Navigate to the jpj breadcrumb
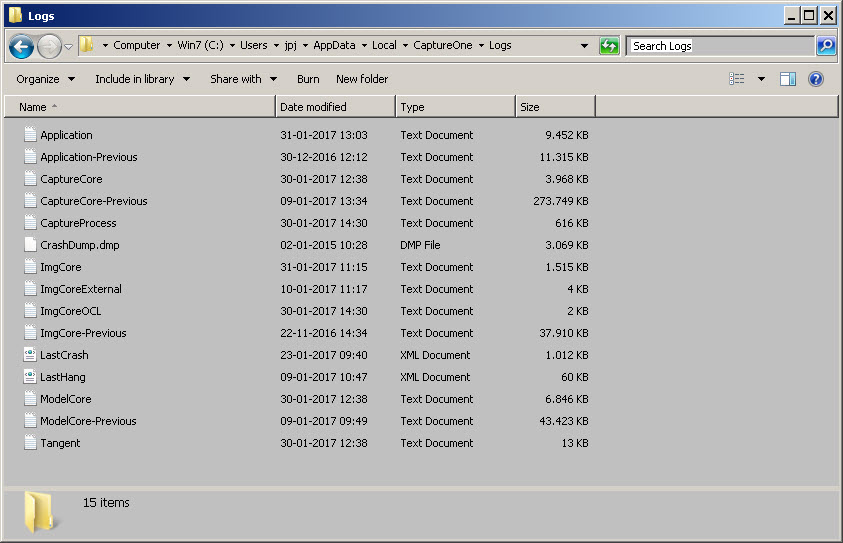The height and width of the screenshot is (543, 843). (x=290, y=45)
